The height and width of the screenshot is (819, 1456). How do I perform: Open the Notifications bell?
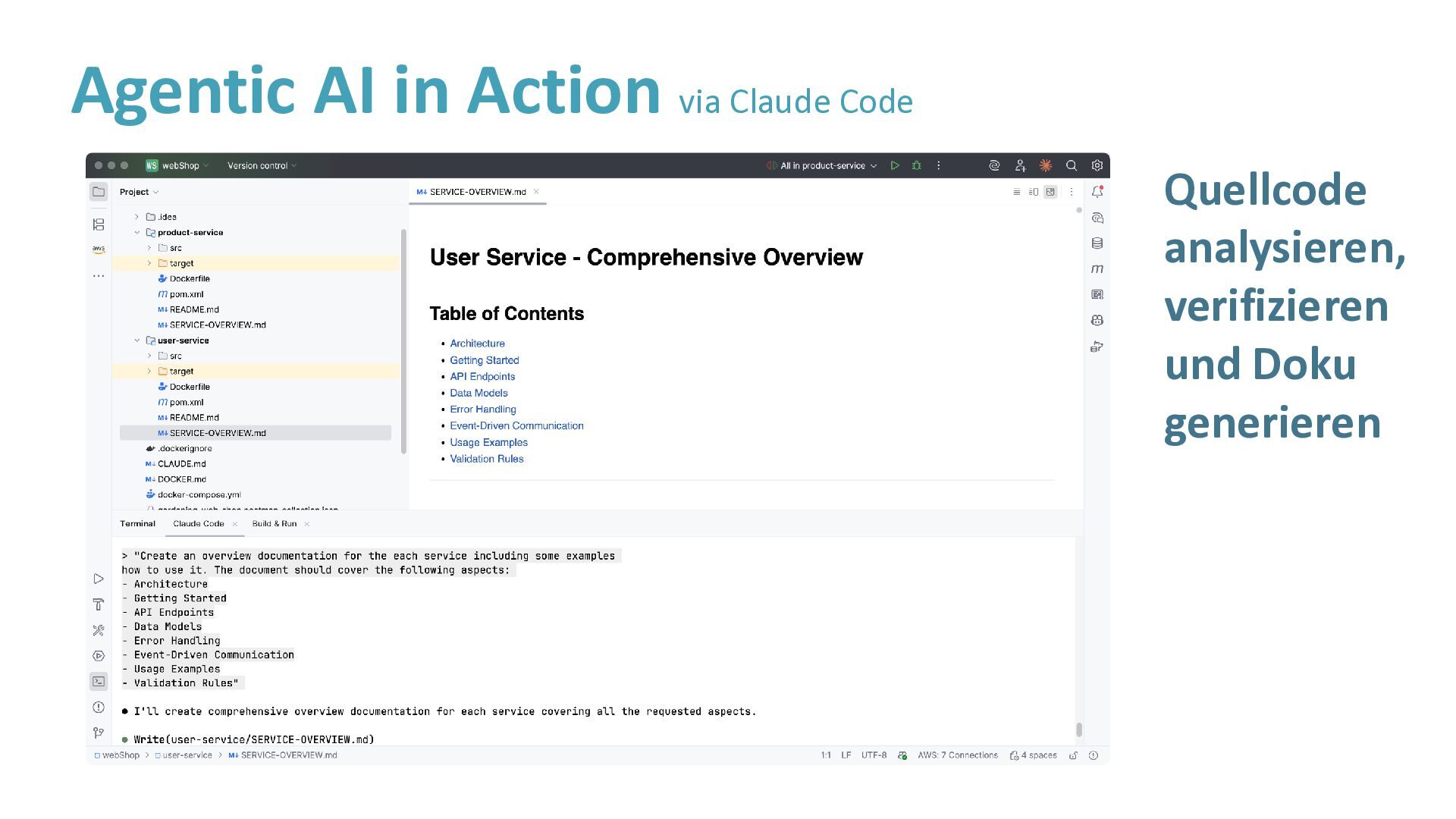pyautogui.click(x=1097, y=192)
